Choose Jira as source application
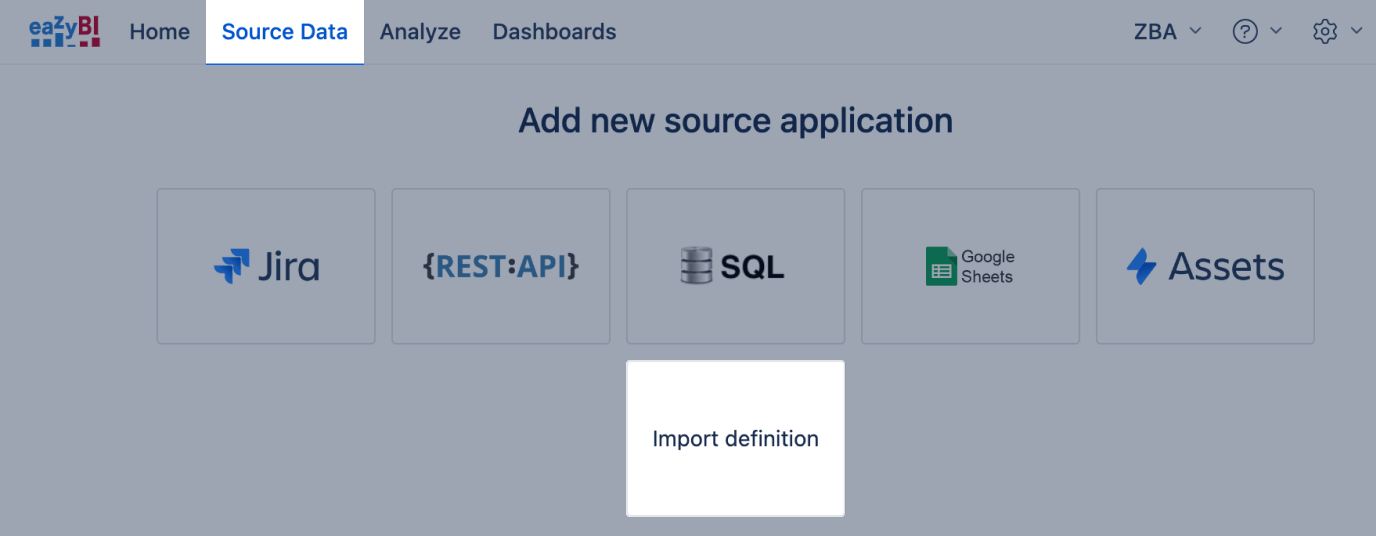This screenshot has height=536, width=1376. pos(266,266)
